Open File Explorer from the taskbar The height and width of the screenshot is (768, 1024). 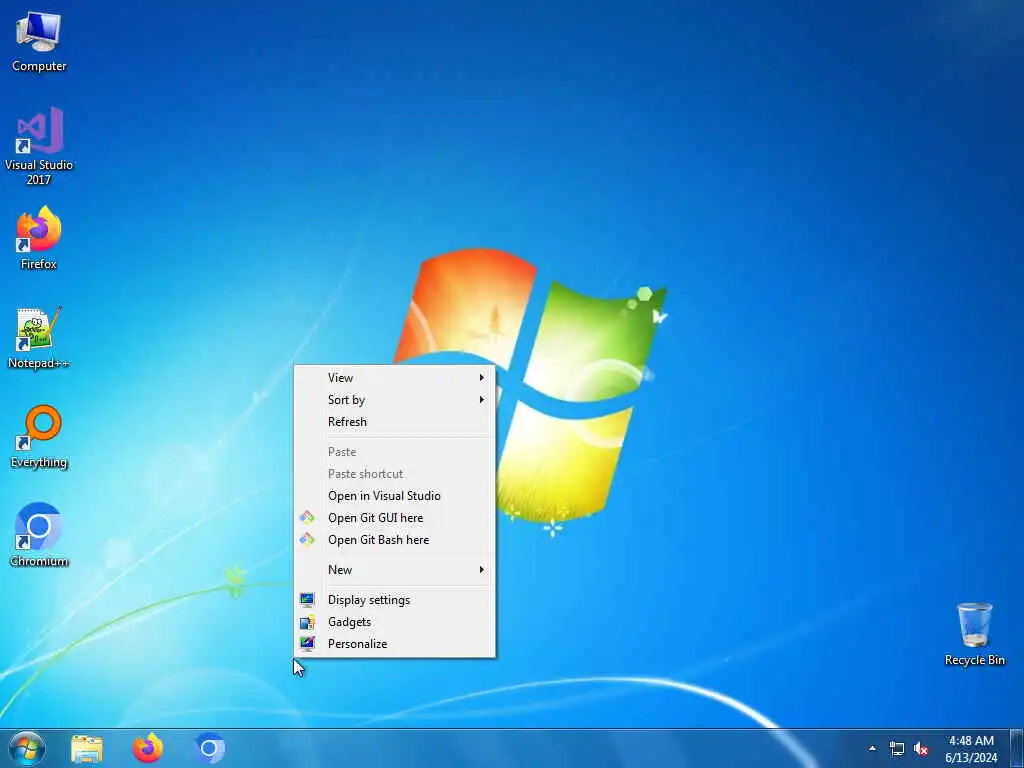coord(87,748)
